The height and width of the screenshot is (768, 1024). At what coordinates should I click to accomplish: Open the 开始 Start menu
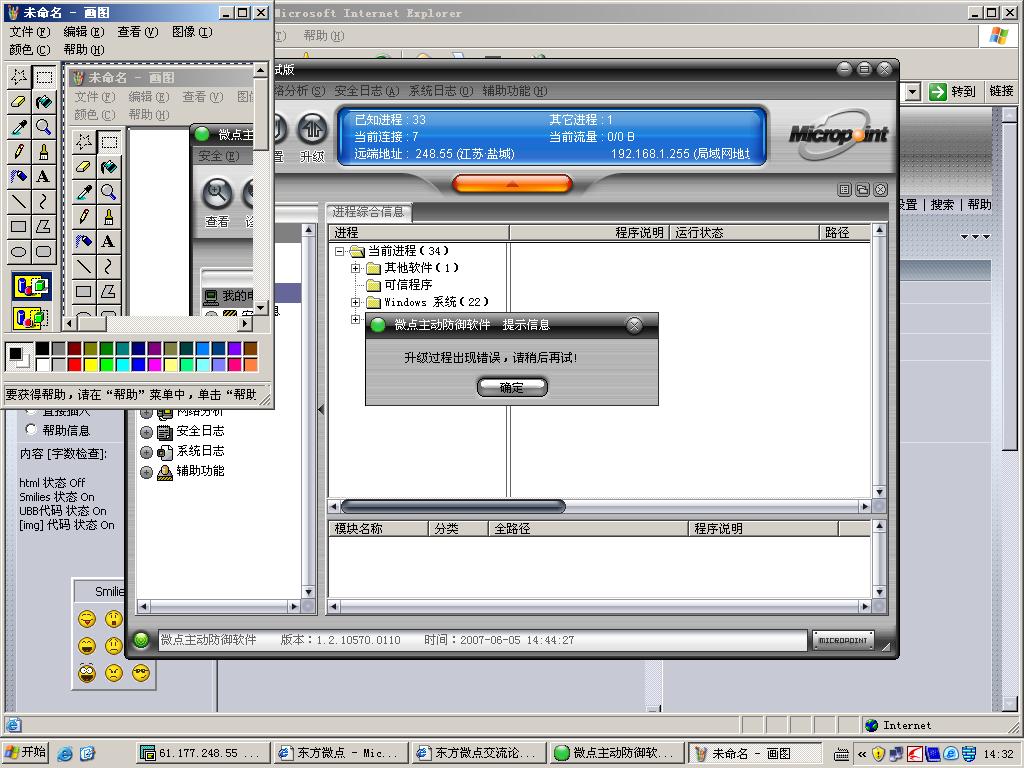pyautogui.click(x=26, y=752)
